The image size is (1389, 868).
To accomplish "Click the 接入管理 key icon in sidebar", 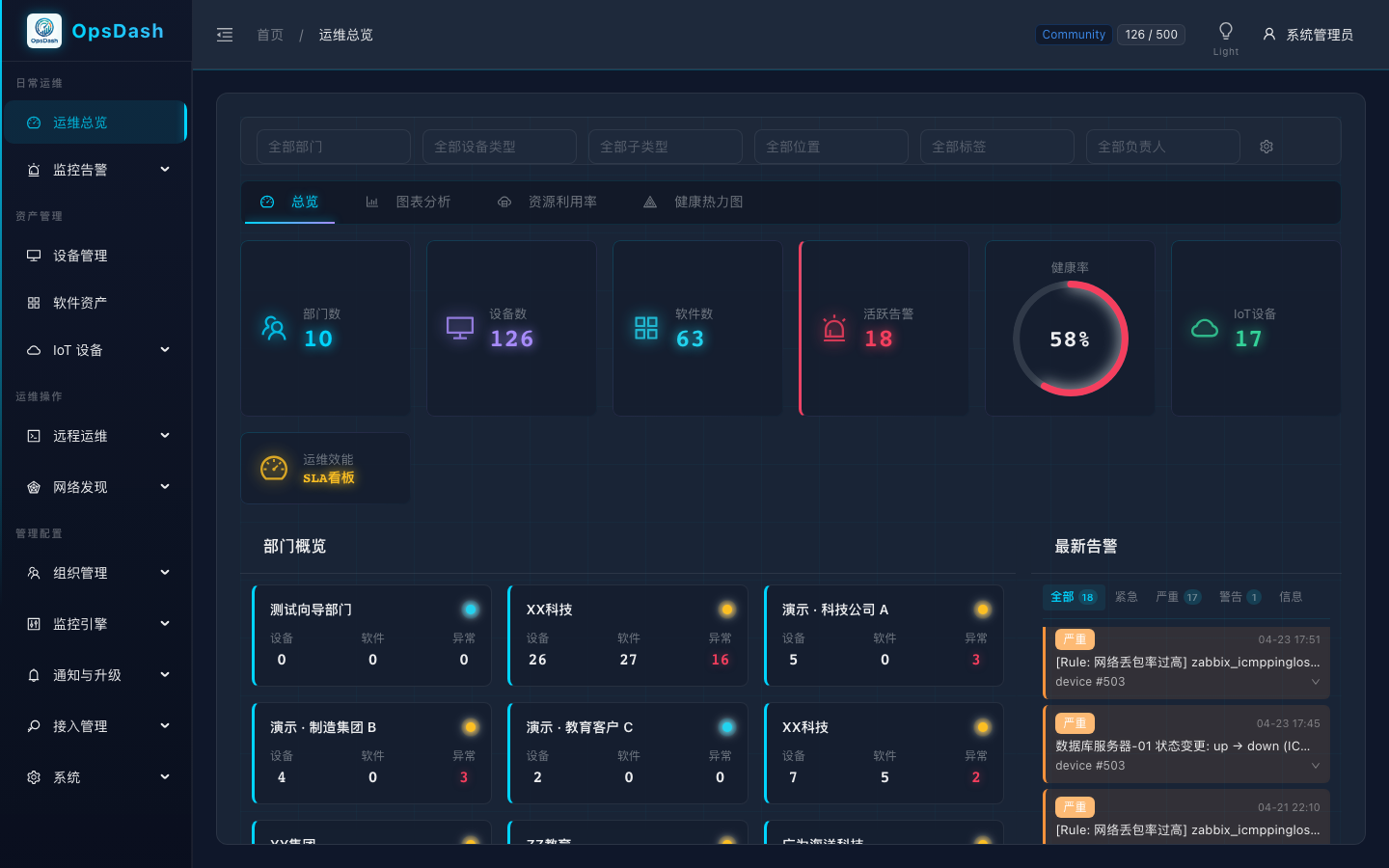I will coord(34,726).
